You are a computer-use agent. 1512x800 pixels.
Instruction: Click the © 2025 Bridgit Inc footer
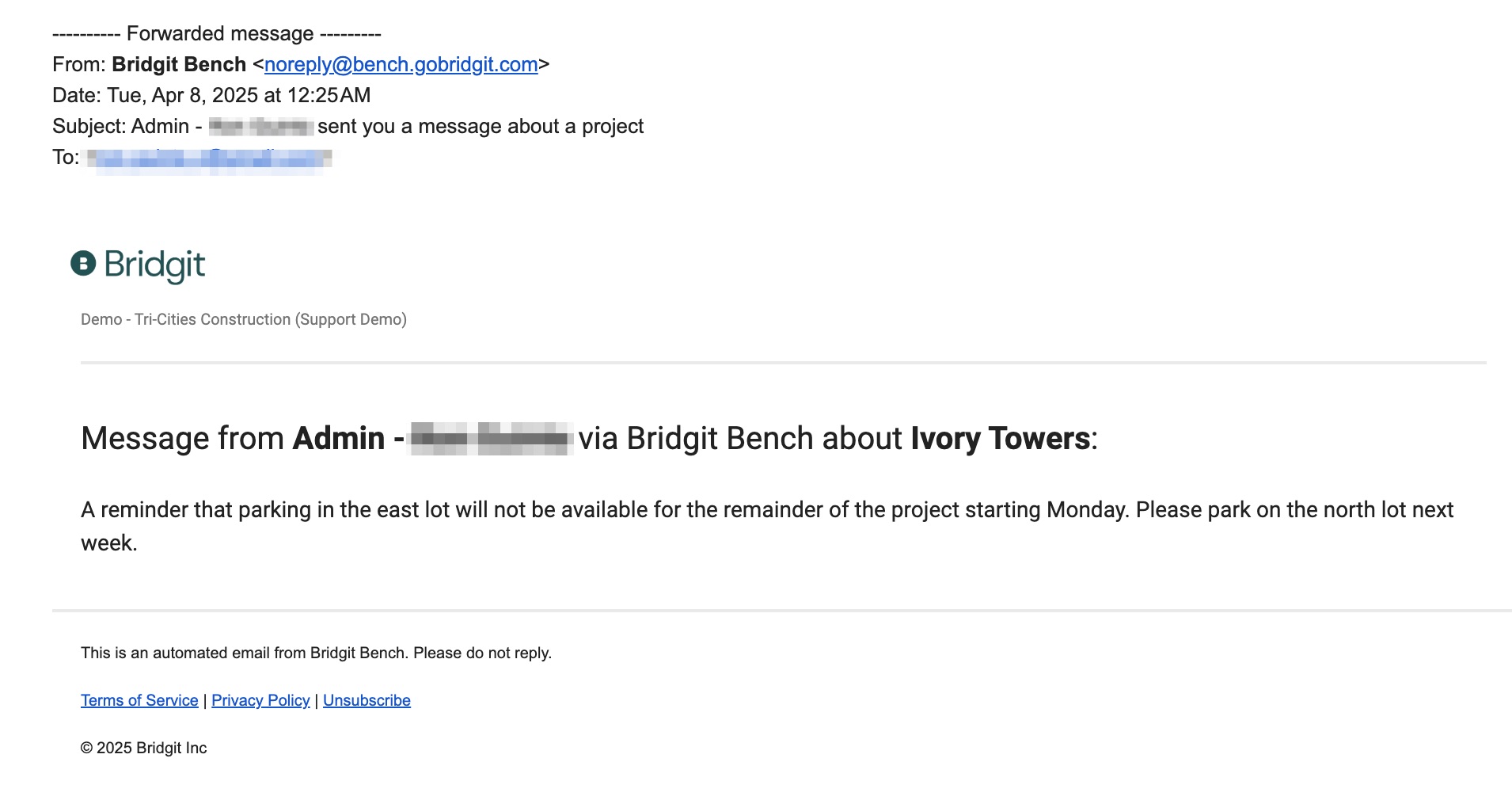click(143, 748)
